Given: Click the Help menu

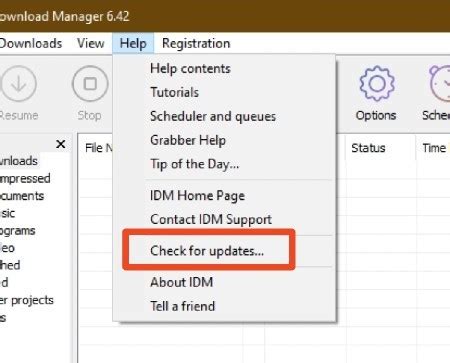Looking at the screenshot, I should click(133, 43).
